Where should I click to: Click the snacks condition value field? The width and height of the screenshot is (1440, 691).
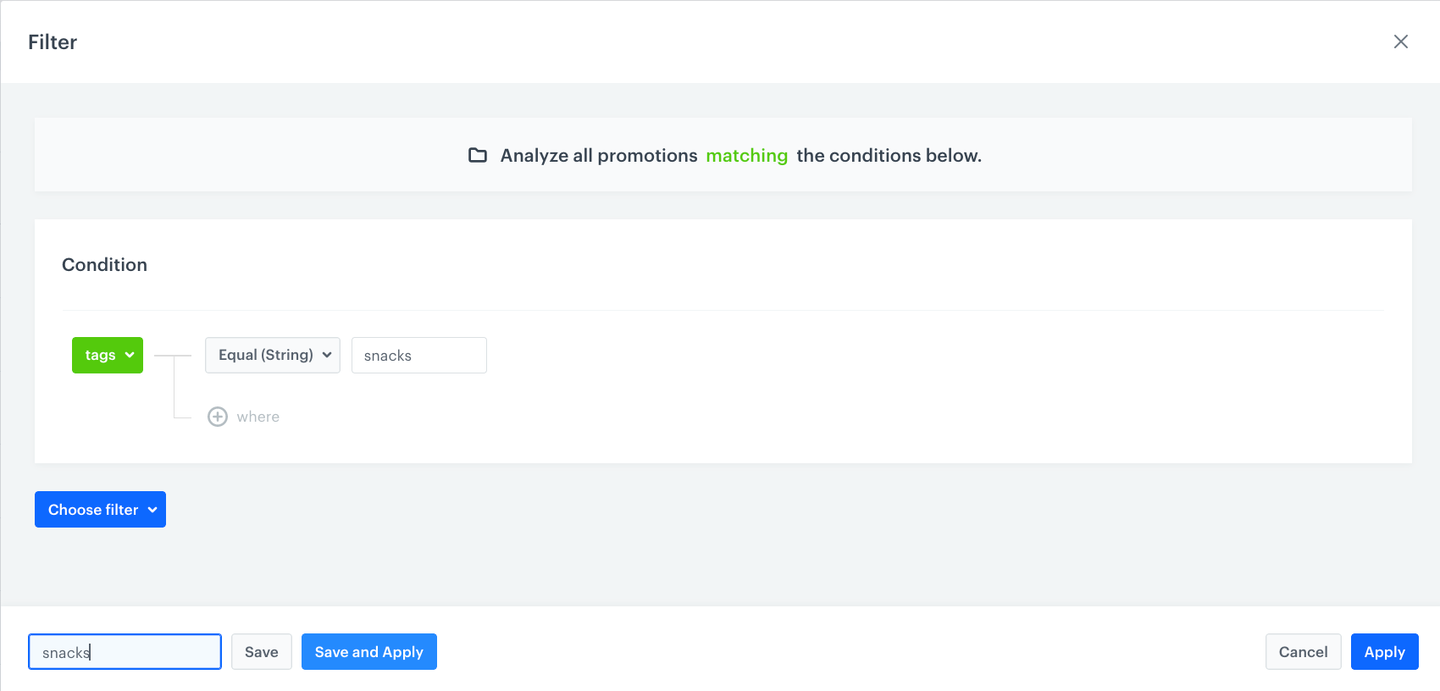tap(418, 355)
